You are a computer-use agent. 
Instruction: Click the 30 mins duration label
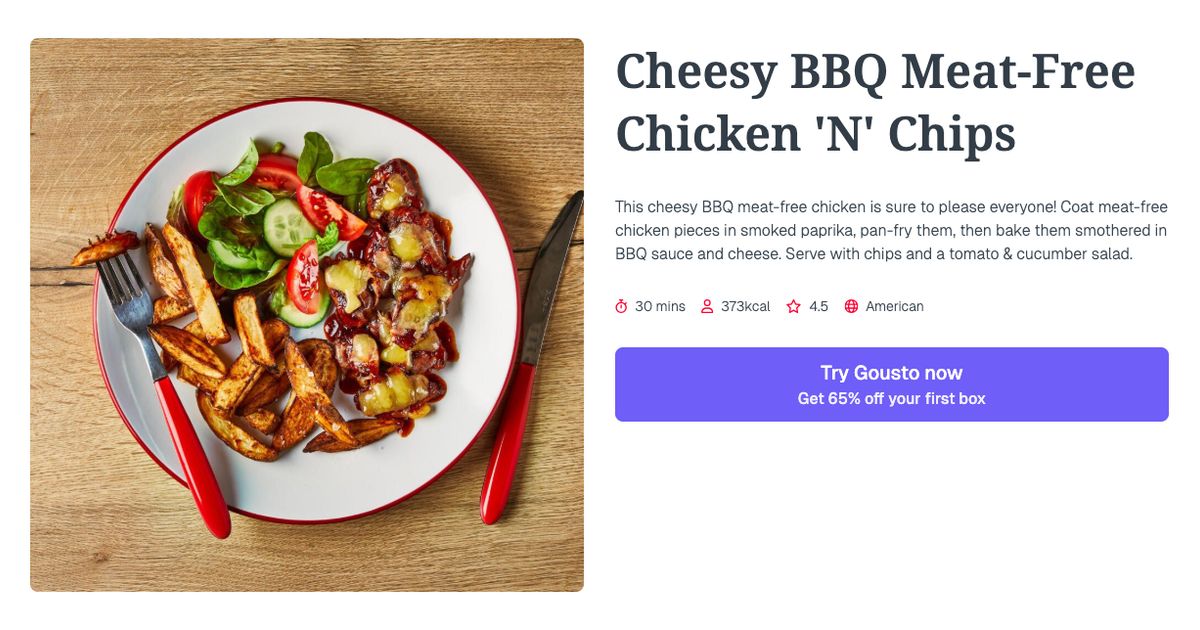pos(660,306)
